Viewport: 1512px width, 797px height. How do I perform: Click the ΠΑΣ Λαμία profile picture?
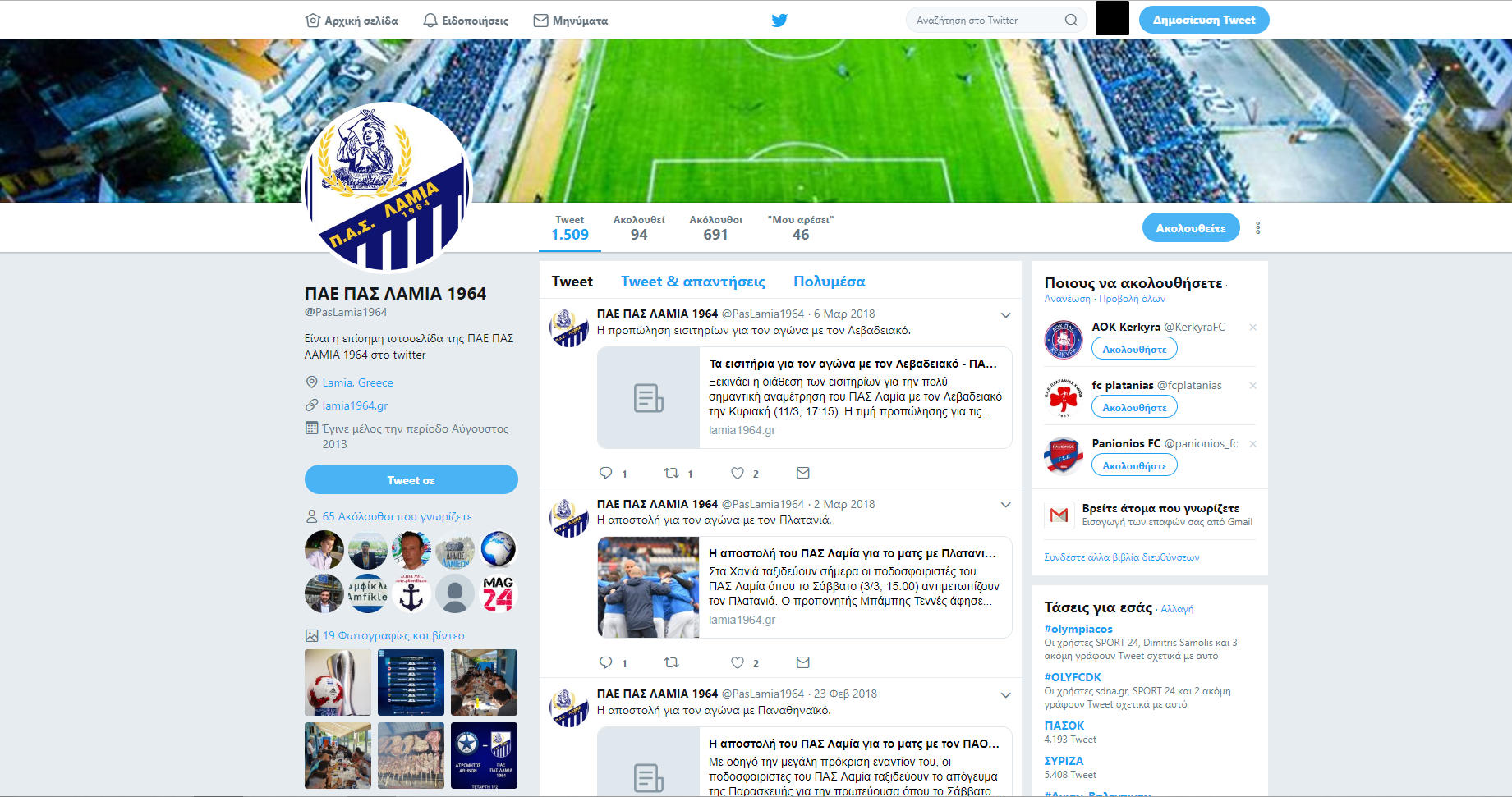(x=388, y=186)
